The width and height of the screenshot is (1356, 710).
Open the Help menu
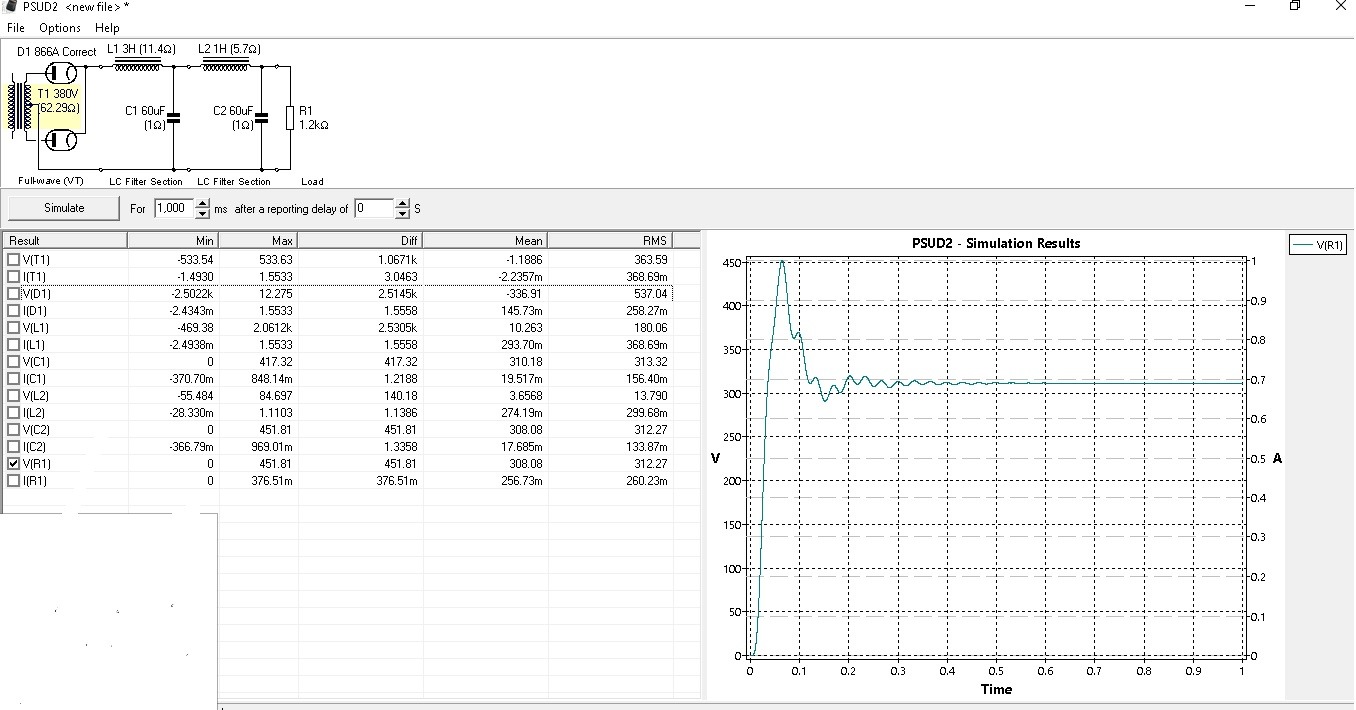click(107, 28)
